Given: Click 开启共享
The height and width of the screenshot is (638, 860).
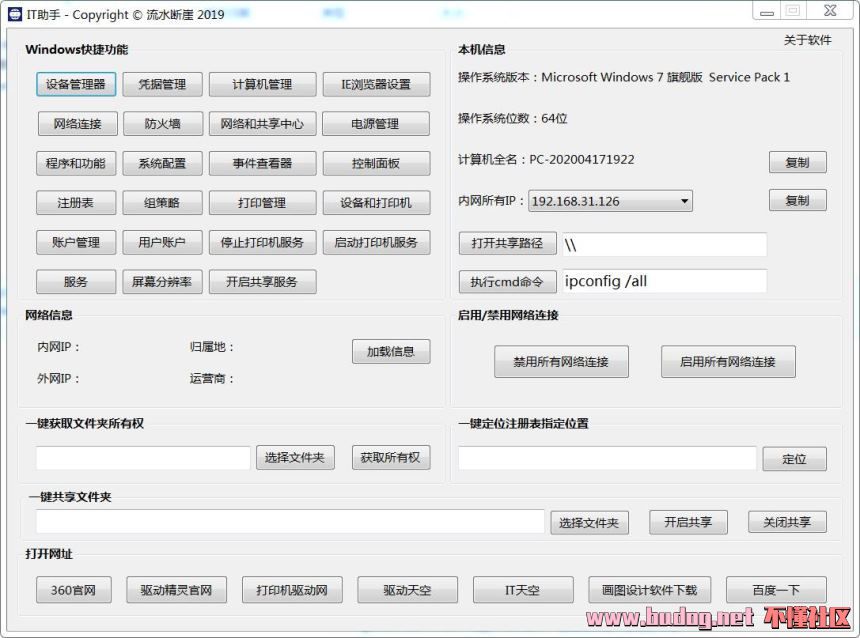Looking at the screenshot, I should pos(688,522).
